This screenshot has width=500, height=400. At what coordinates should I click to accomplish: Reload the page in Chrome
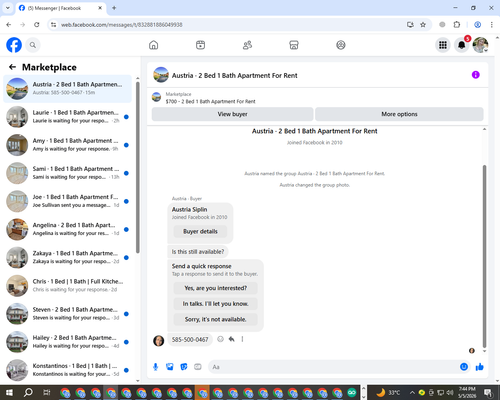(x=37, y=25)
